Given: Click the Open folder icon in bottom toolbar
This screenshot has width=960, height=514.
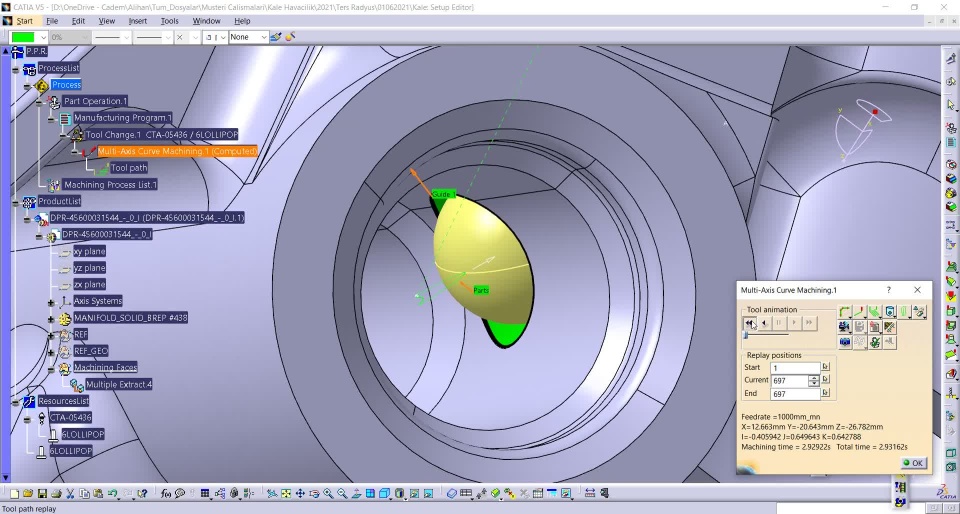Looking at the screenshot, I should (x=28, y=493).
